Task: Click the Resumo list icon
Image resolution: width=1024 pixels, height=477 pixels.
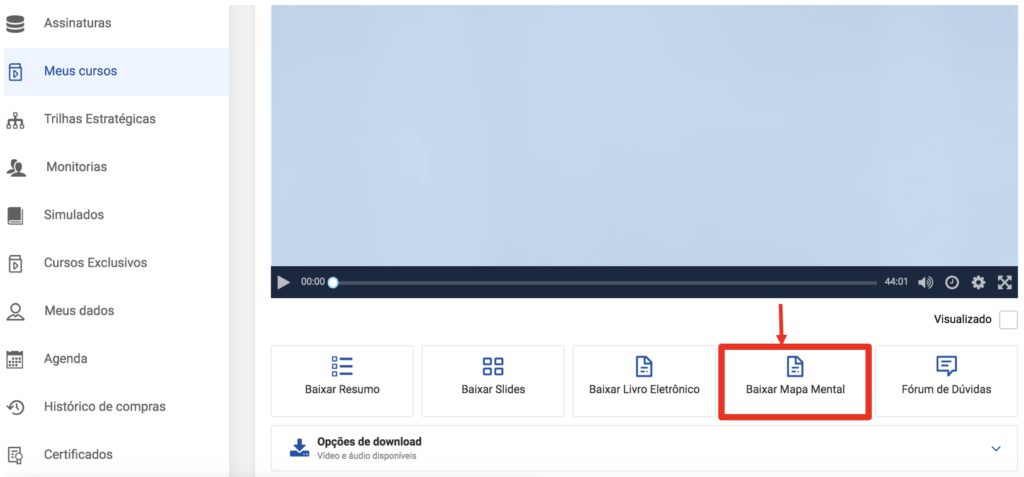Action: pos(342,367)
